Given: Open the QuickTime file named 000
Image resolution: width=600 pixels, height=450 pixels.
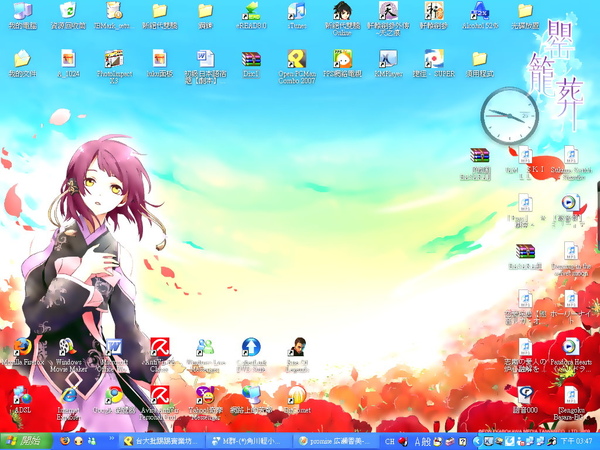Looking at the screenshot, I should (x=525, y=400).
